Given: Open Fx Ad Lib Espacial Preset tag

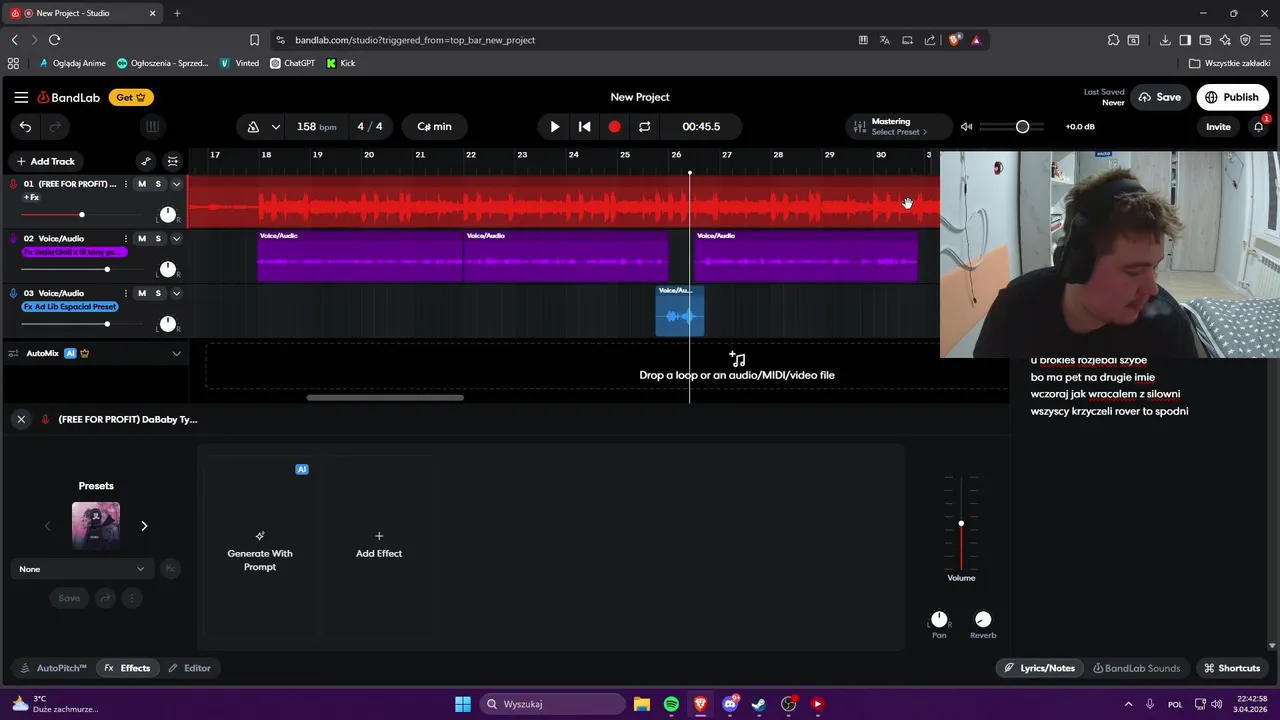Looking at the screenshot, I should tap(70, 307).
